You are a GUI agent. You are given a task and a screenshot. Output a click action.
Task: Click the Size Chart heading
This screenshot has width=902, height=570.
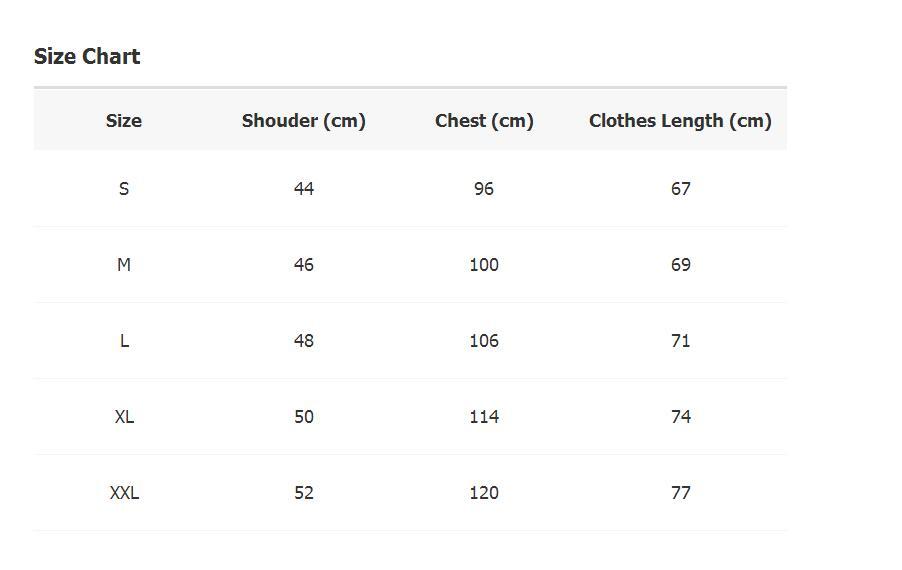coord(87,57)
